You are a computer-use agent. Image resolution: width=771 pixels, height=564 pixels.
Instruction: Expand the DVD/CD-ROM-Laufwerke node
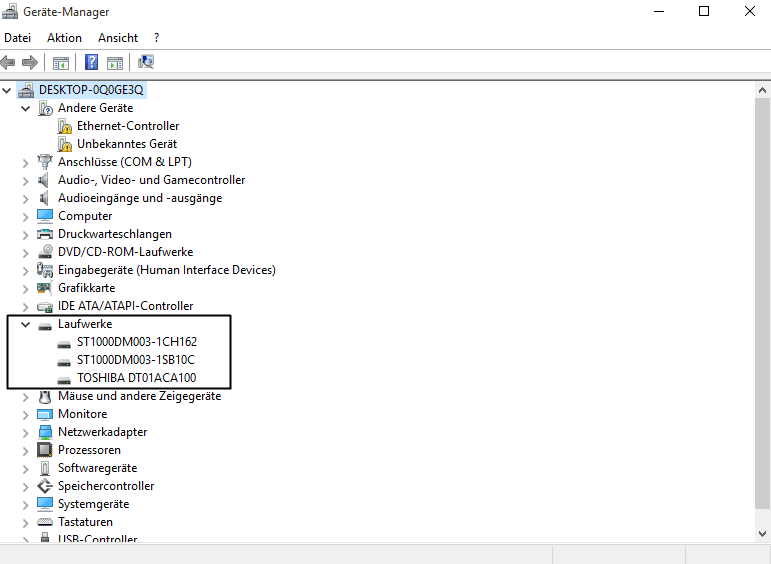pyautogui.click(x=26, y=253)
